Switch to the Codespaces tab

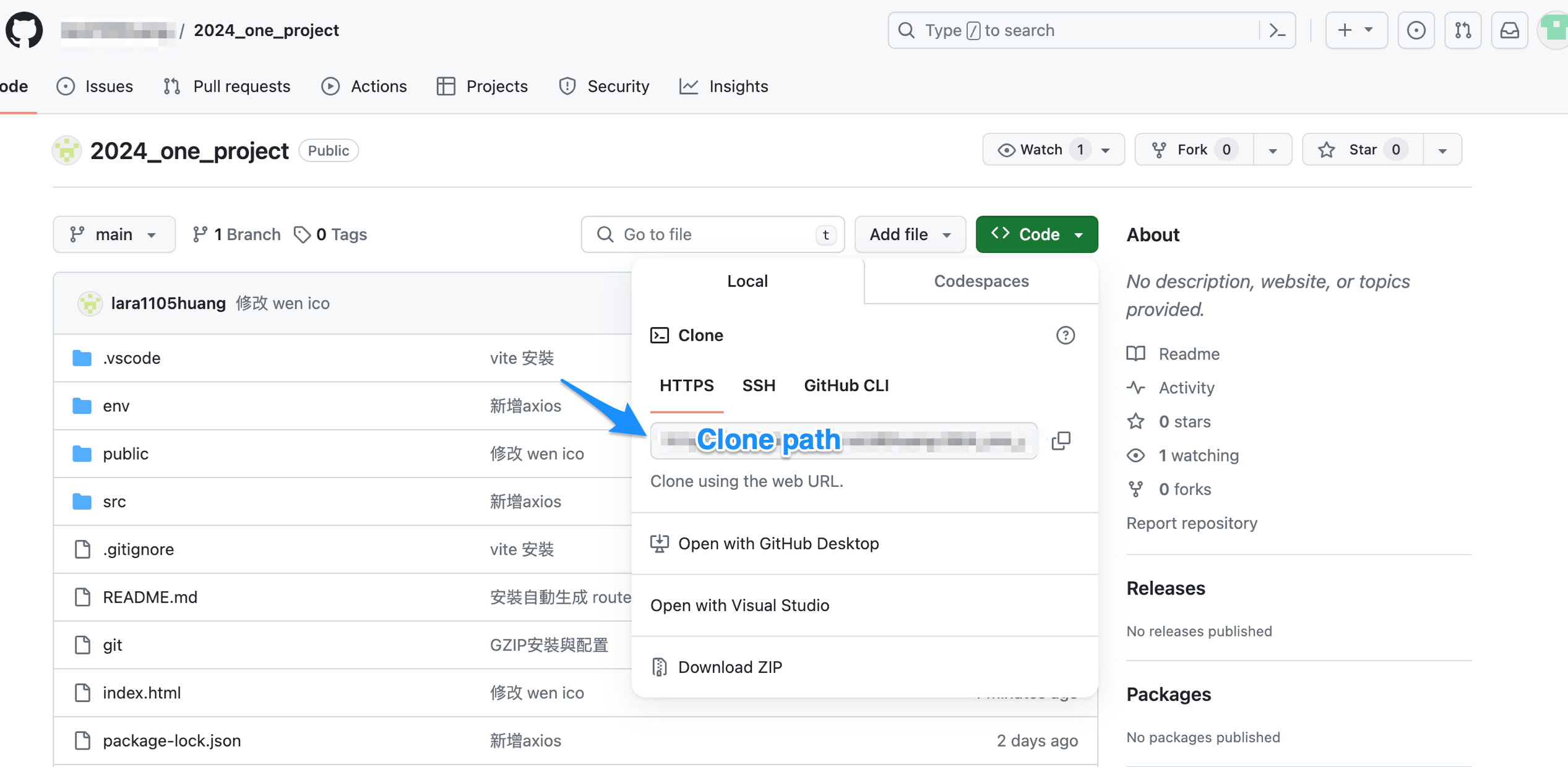(x=981, y=281)
